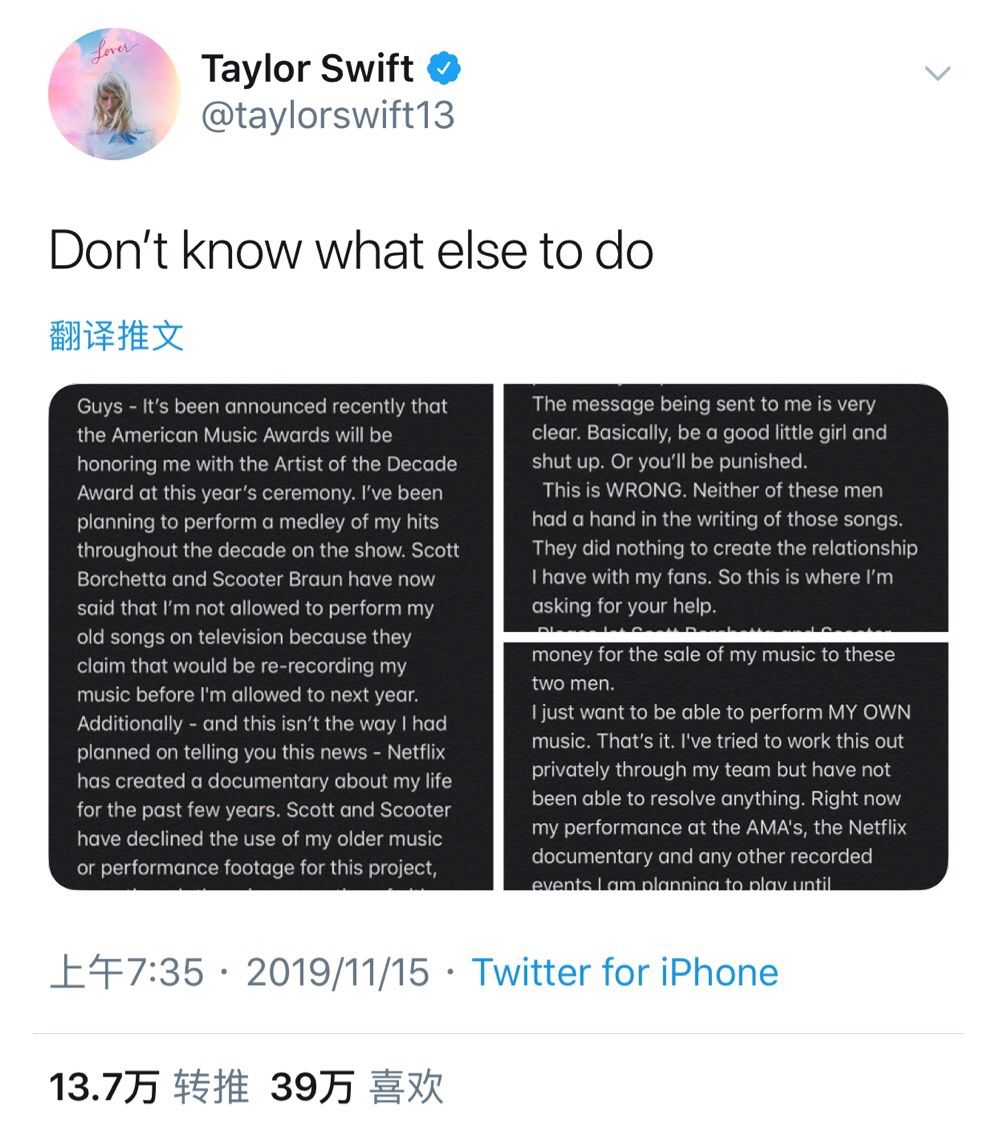The height and width of the screenshot is (1127, 997).
Task: Open Taylor Swift's profile picture avatar
Action: click(x=114, y=94)
